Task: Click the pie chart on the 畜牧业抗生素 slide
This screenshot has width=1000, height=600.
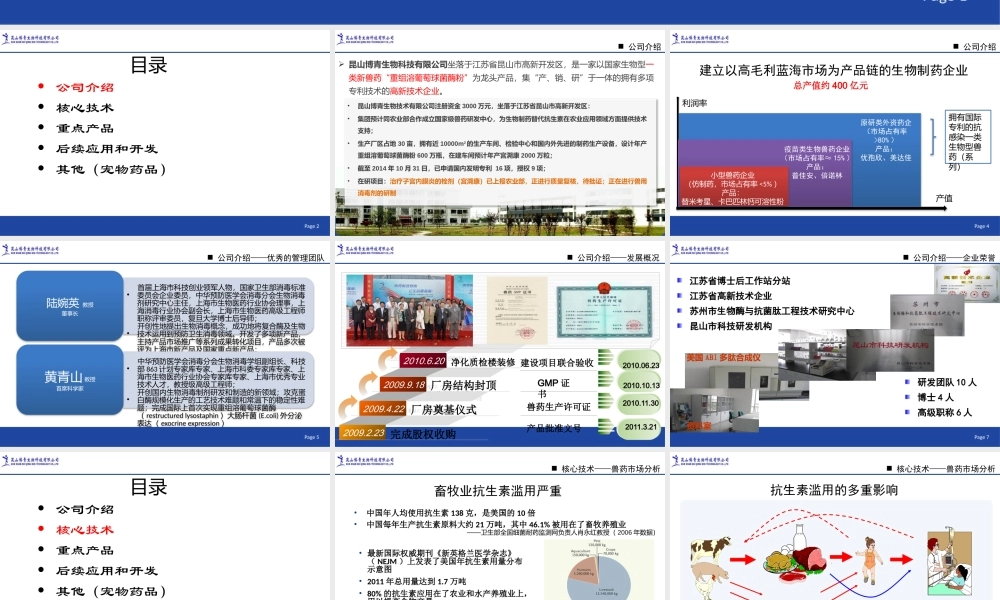Action: point(599,584)
